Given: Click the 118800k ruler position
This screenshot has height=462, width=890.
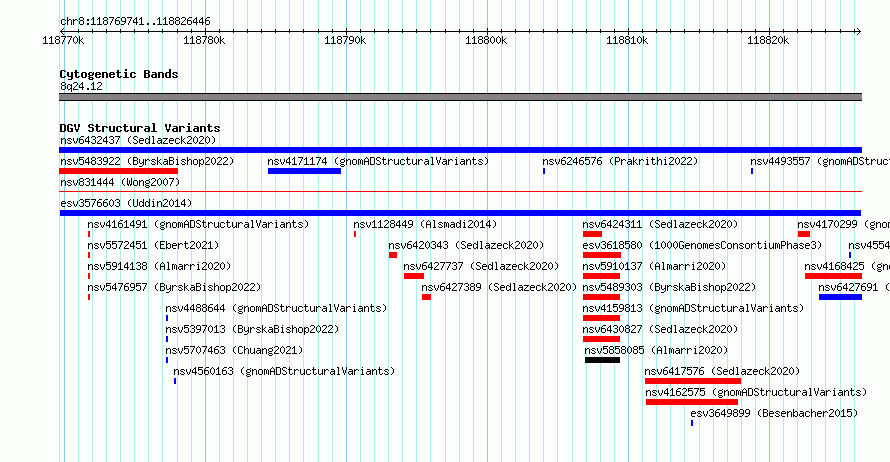Looking at the screenshot, I should click(486, 40).
